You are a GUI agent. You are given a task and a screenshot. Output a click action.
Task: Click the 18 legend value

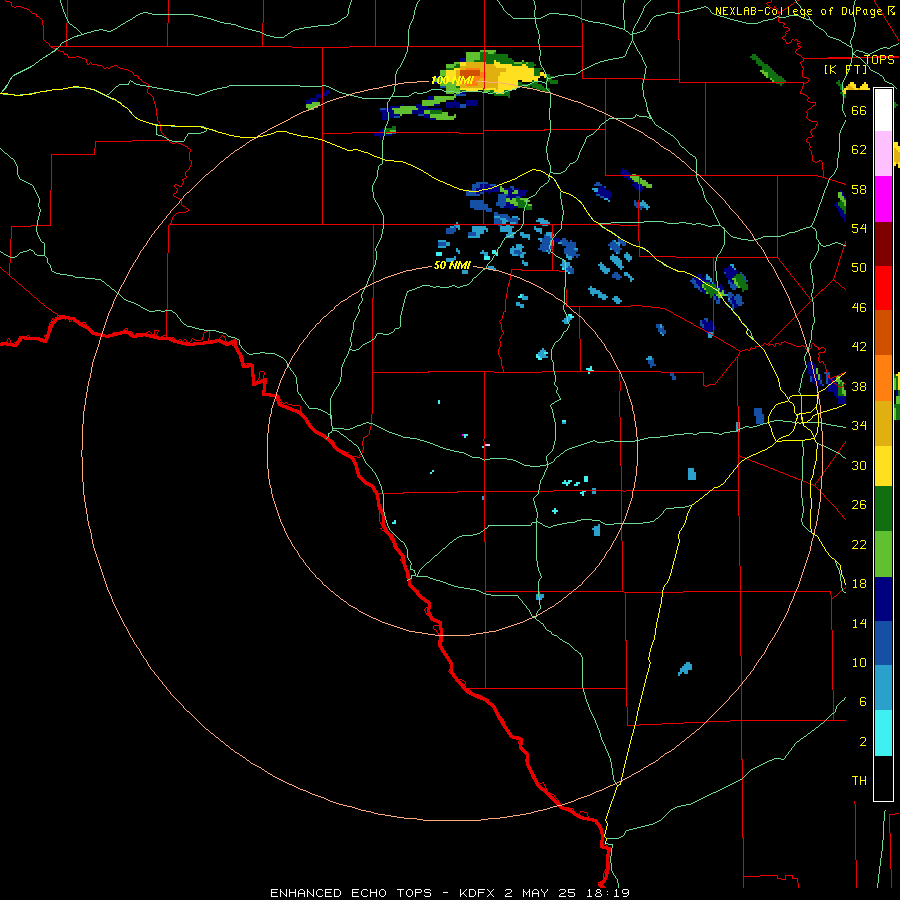tap(859, 584)
